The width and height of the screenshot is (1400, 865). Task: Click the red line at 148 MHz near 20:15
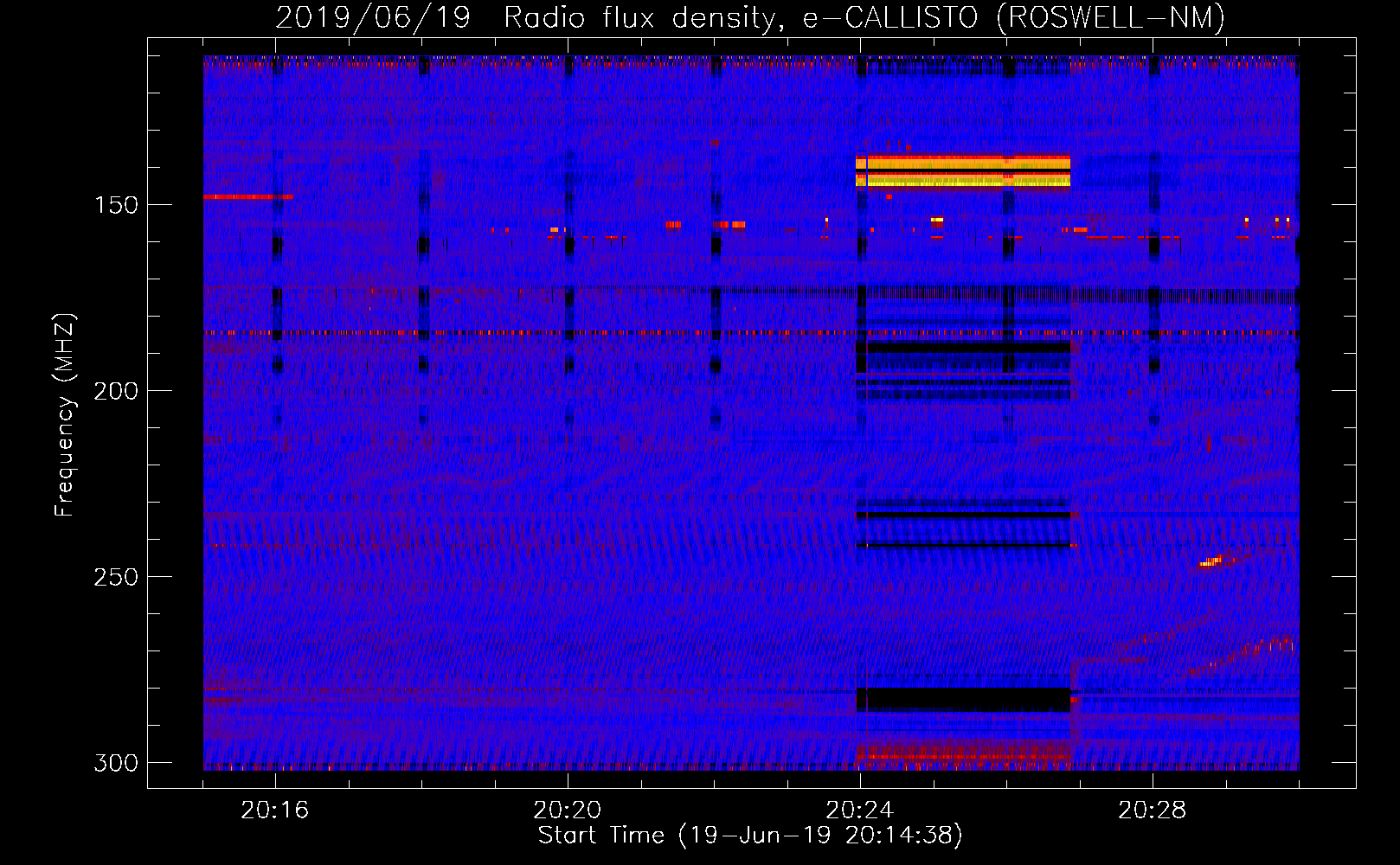(x=248, y=197)
